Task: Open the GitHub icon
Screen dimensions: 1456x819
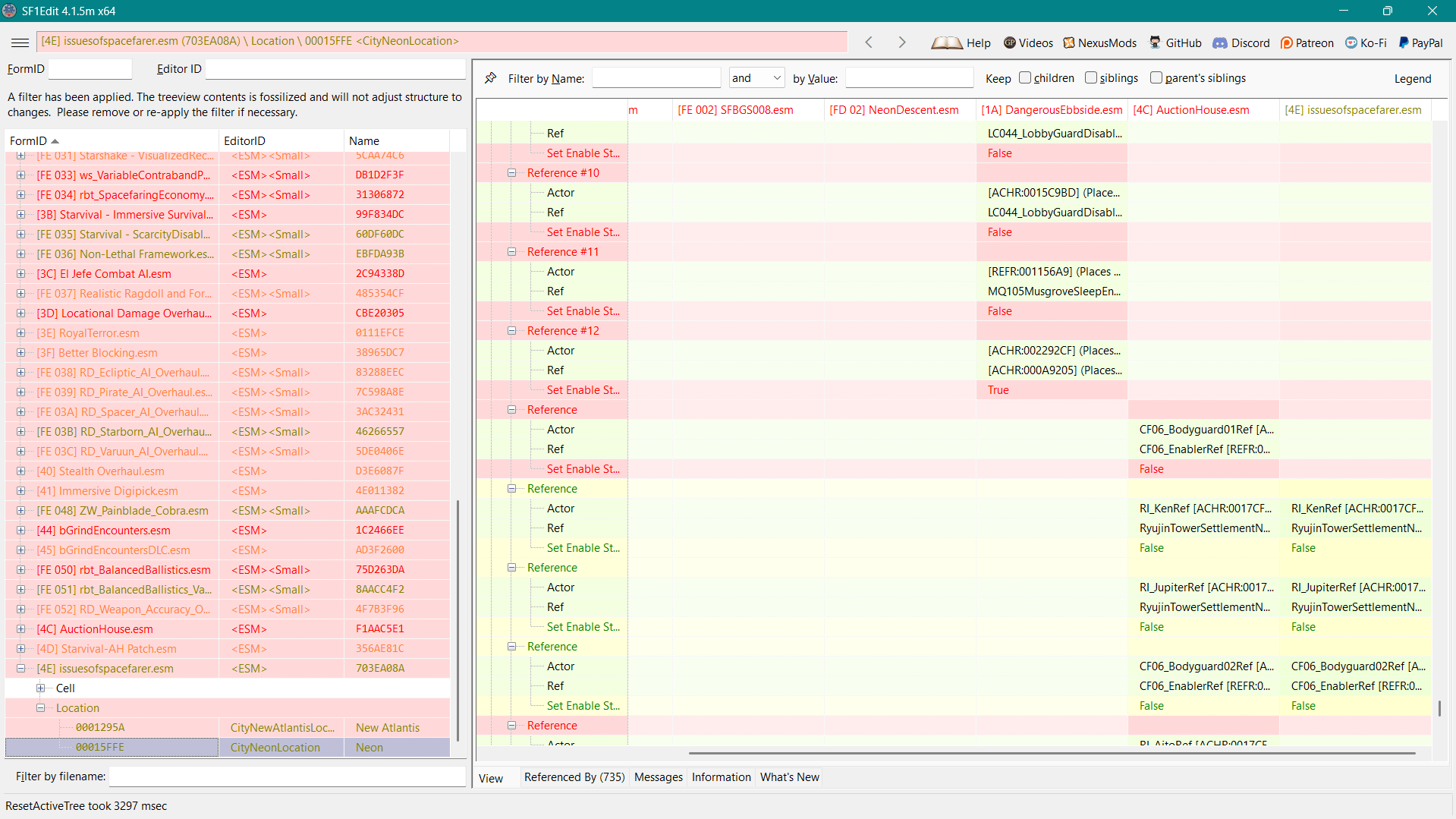Action: click(x=1155, y=43)
